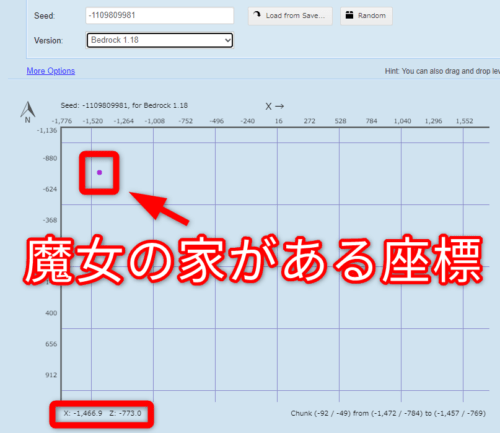Viewport: 500px width, 433px height.
Task: Click the red annotation arrow pointing at the marker
Action: 159,208
